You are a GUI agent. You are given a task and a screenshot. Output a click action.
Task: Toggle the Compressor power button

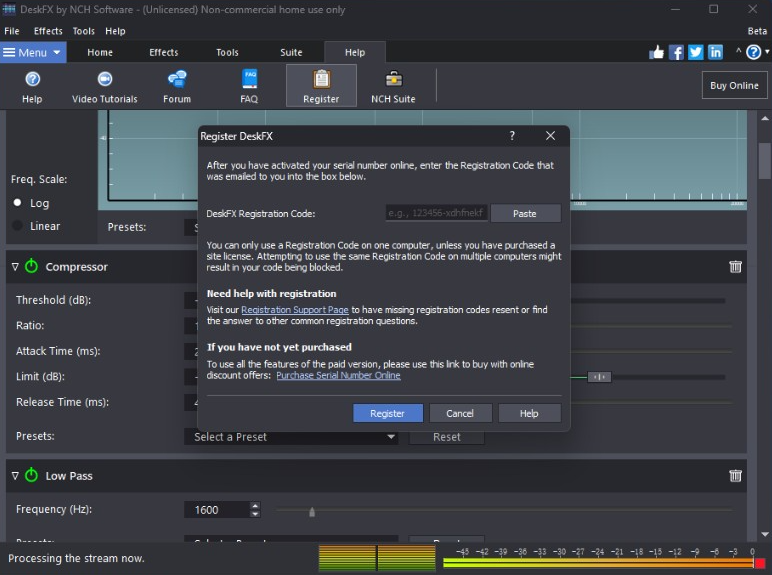[31, 267]
